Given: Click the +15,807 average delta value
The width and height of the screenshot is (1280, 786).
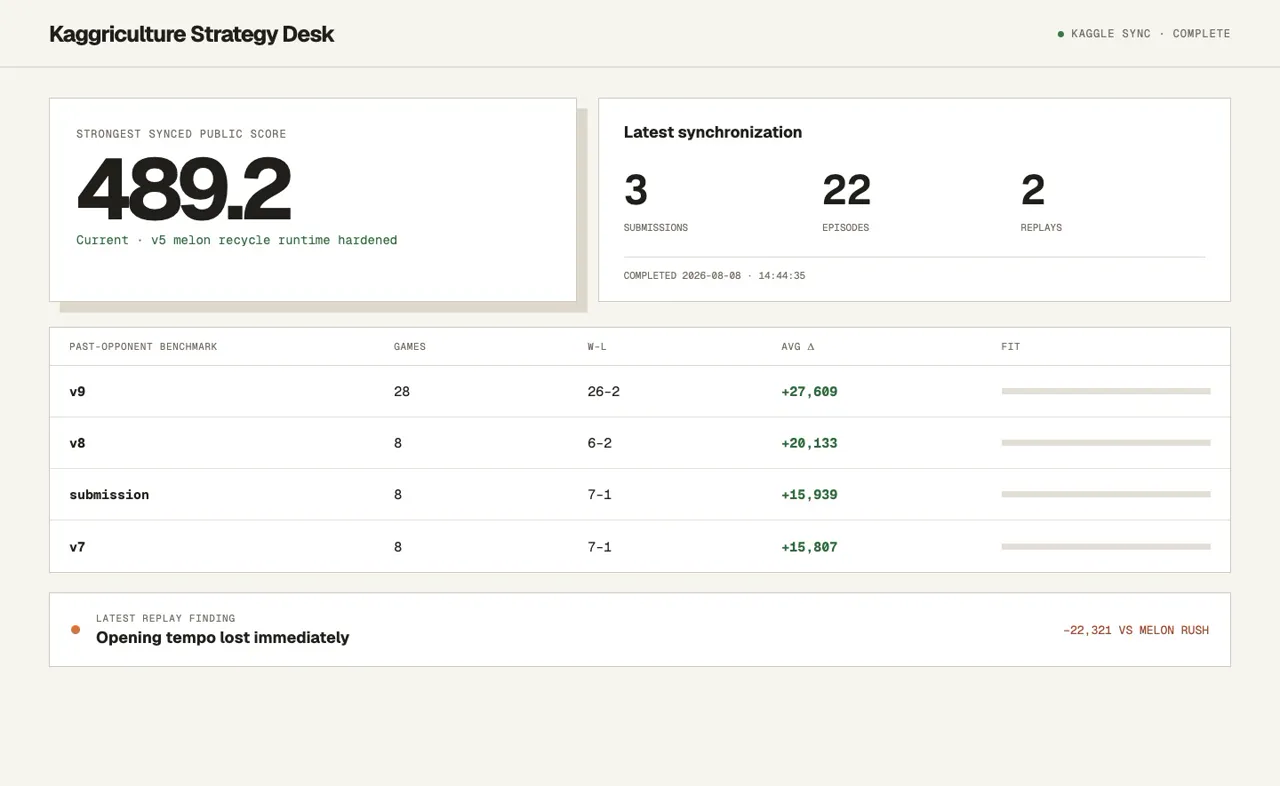Looking at the screenshot, I should [809, 547].
